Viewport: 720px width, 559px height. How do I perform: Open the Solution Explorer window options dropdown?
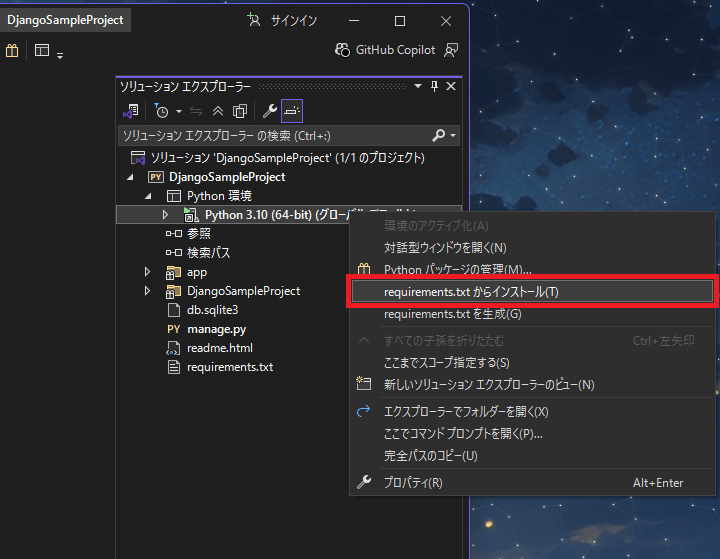tap(419, 87)
